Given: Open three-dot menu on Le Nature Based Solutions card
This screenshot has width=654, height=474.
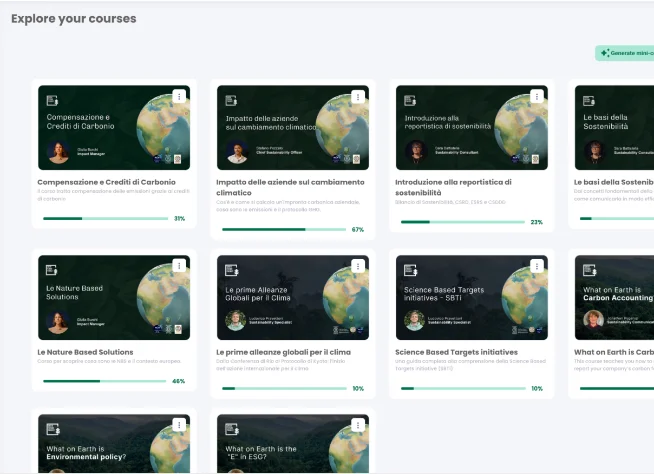Looking at the screenshot, I should pyautogui.click(x=179, y=266).
